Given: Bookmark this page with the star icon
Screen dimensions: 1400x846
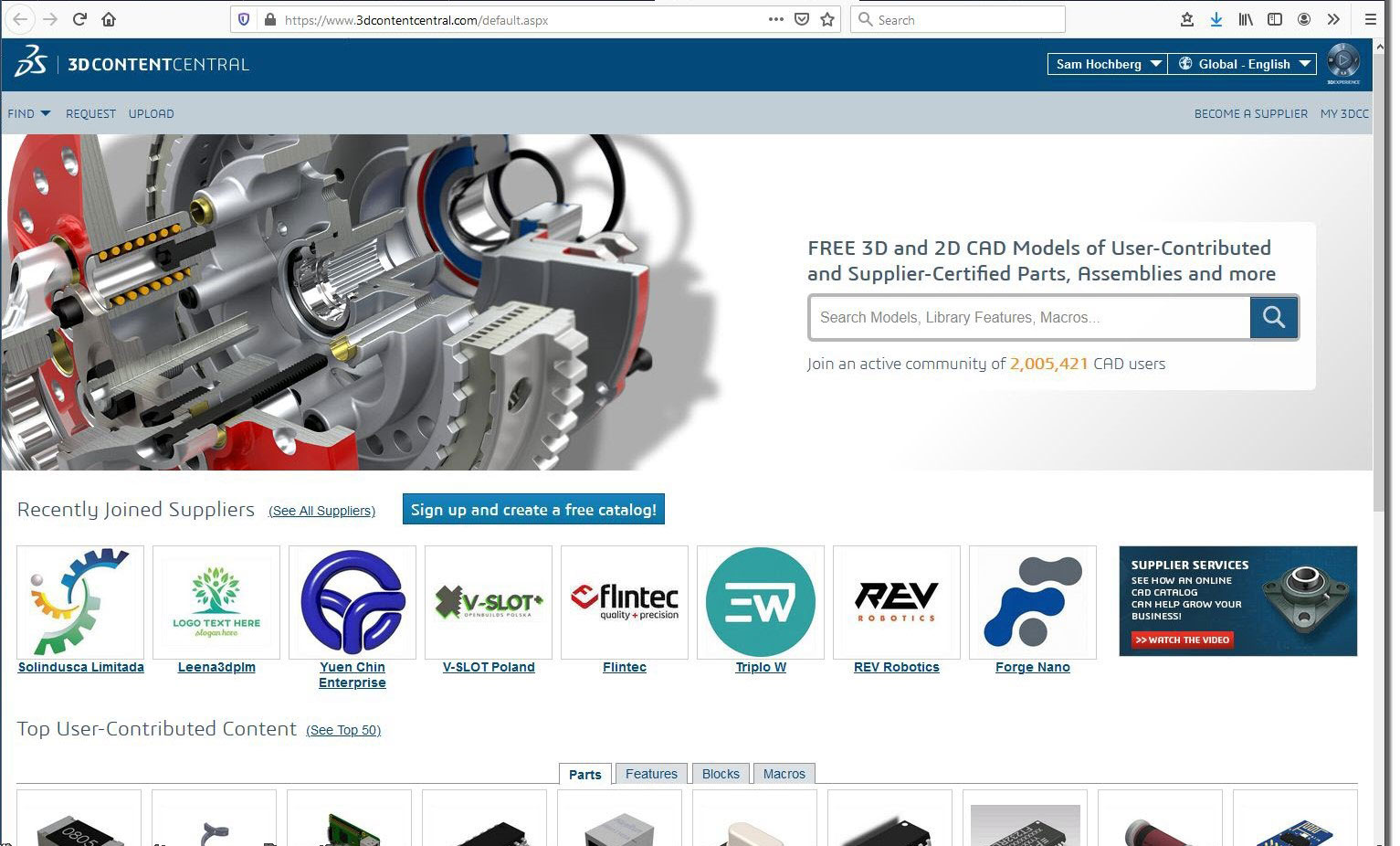Looking at the screenshot, I should tap(827, 19).
